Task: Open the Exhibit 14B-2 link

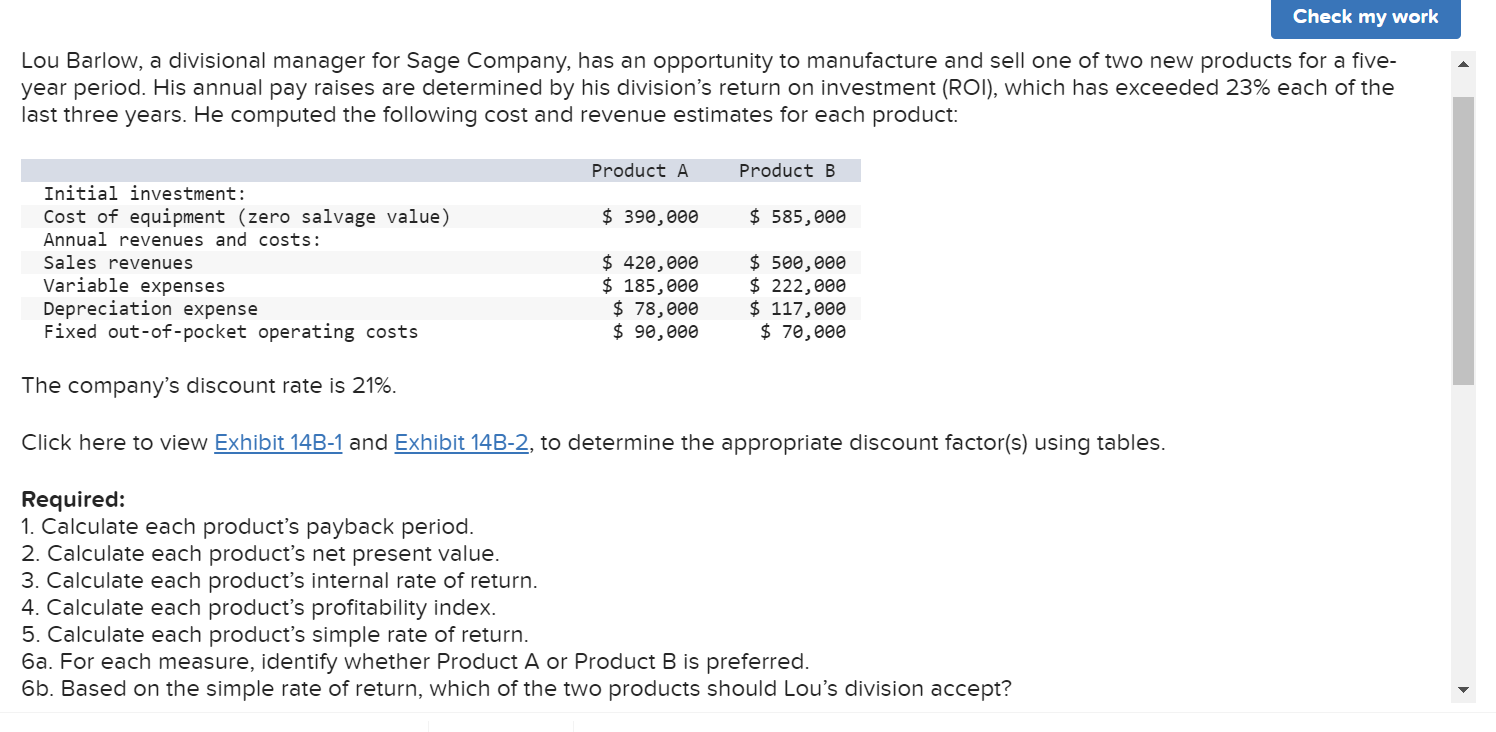Action: coord(461,442)
